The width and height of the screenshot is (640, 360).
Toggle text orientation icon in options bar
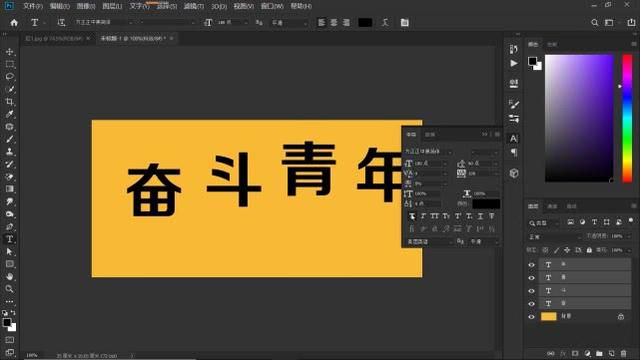pyautogui.click(x=61, y=22)
